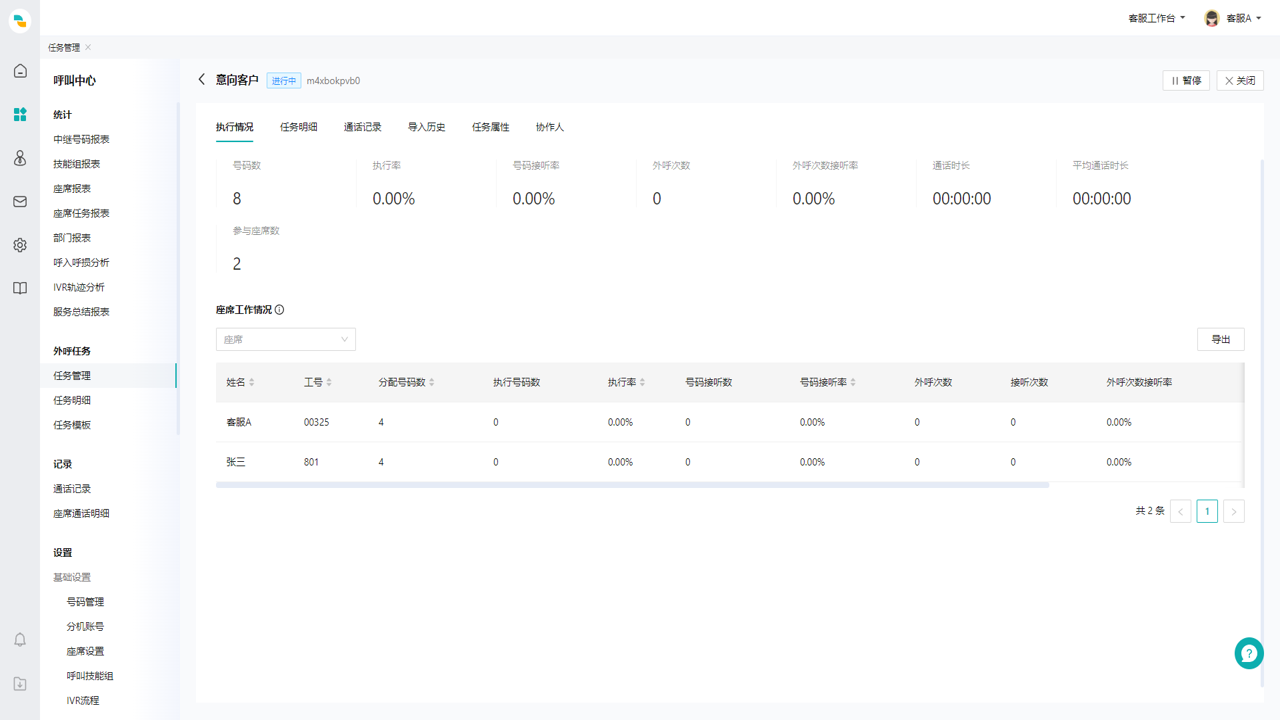
Task: Open the 任务属性 tab
Action: click(490, 127)
